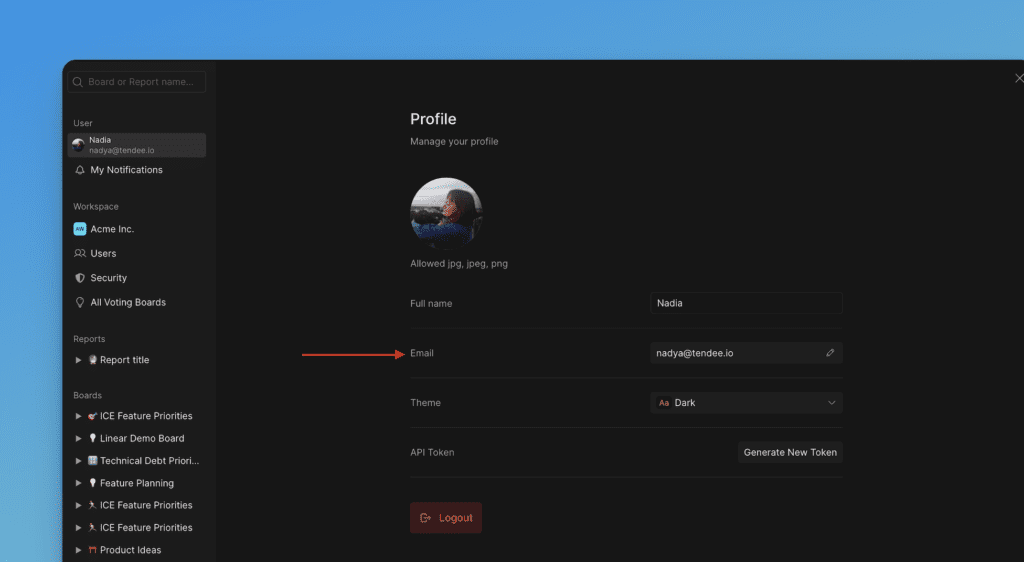The width and height of the screenshot is (1024, 562).
Task: Click the Full name input field
Action: click(x=746, y=303)
